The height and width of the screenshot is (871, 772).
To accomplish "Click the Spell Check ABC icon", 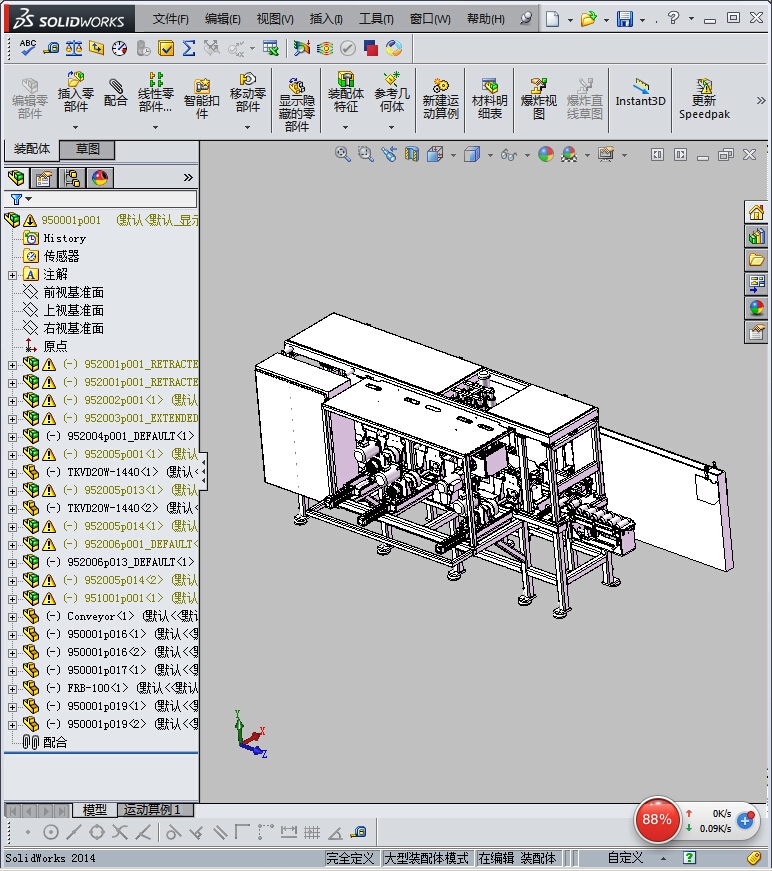I will pyautogui.click(x=27, y=48).
